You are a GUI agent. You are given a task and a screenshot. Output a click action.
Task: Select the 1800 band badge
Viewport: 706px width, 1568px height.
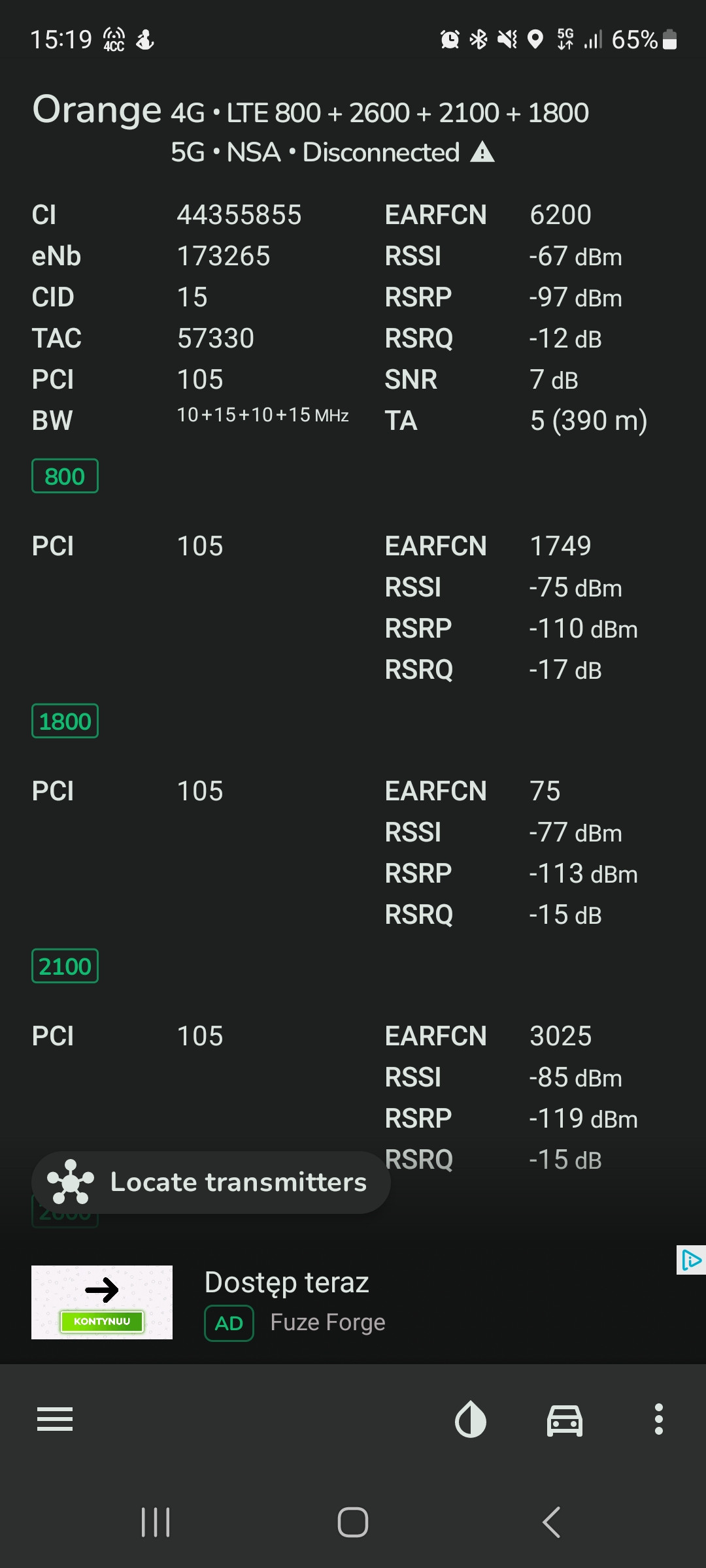point(65,721)
